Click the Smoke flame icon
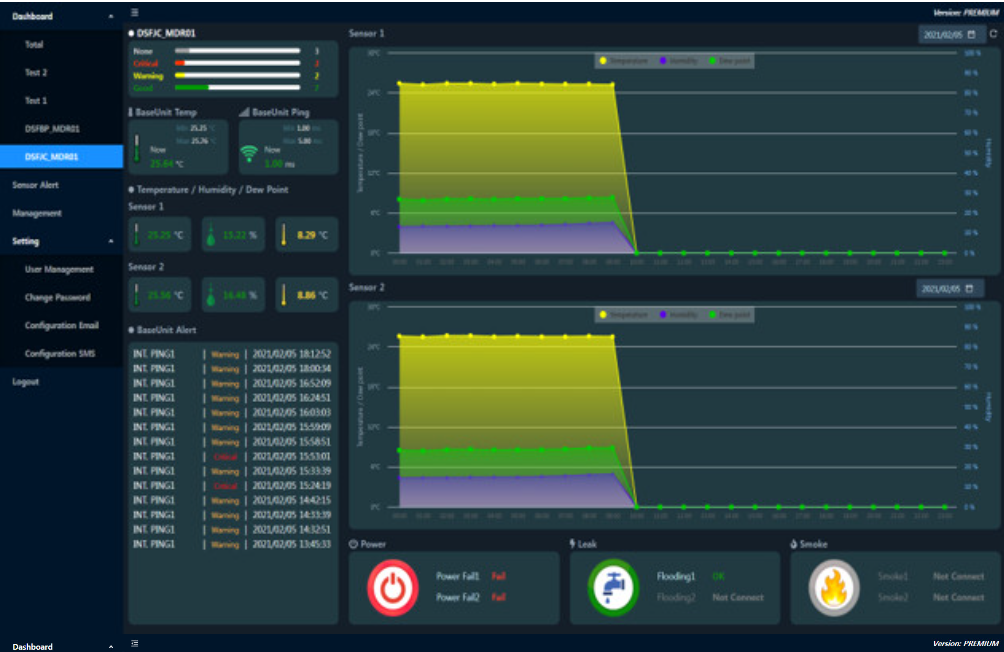1004x652 pixels. click(x=834, y=586)
